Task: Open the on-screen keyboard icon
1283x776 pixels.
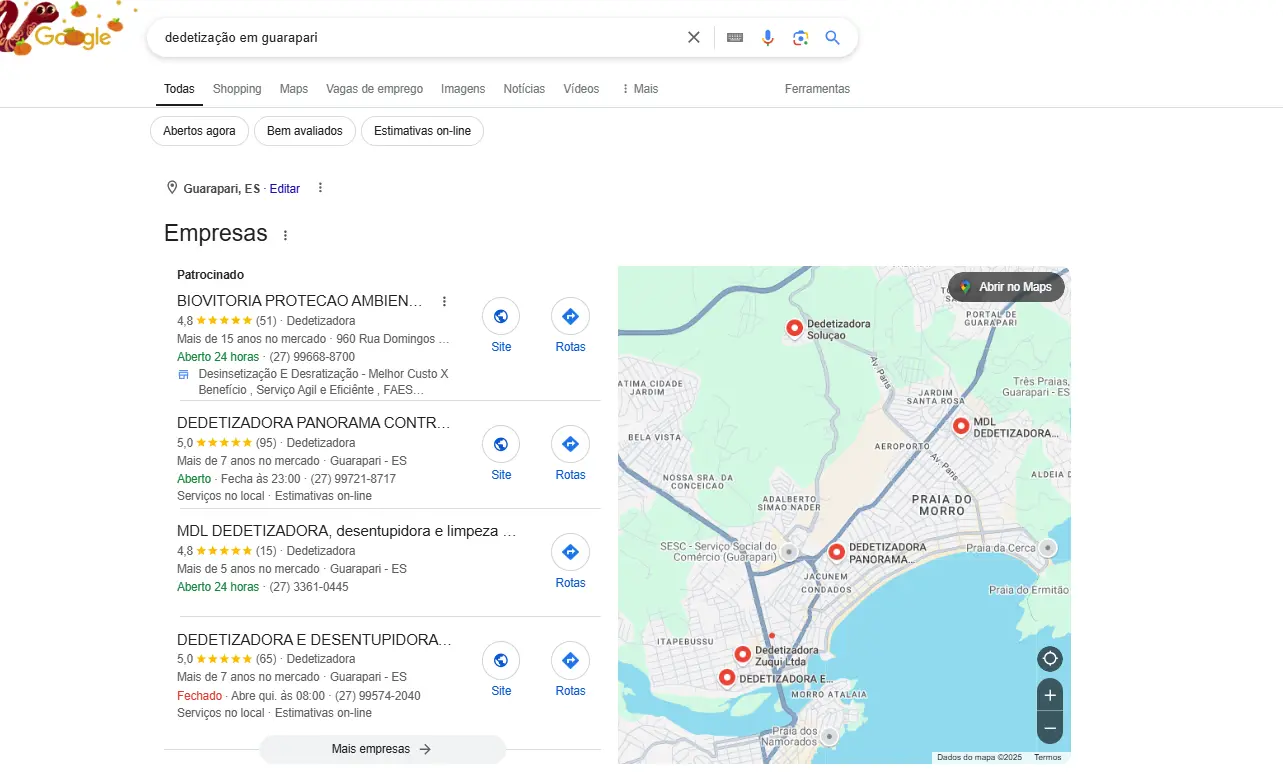Action: click(x=735, y=38)
